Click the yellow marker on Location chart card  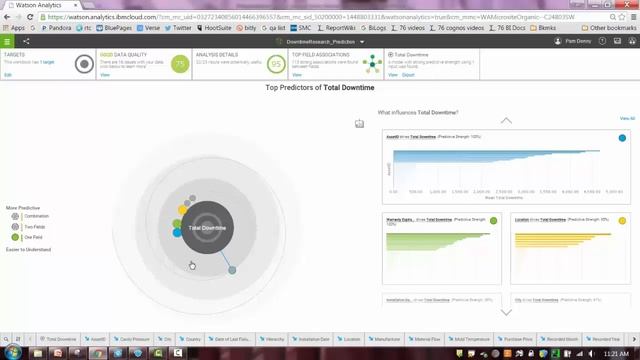(x=622, y=221)
